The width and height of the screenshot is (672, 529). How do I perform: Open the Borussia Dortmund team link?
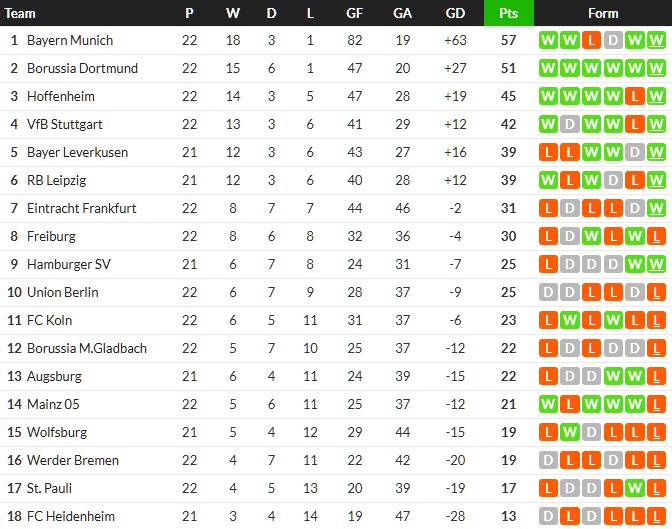click(x=82, y=69)
